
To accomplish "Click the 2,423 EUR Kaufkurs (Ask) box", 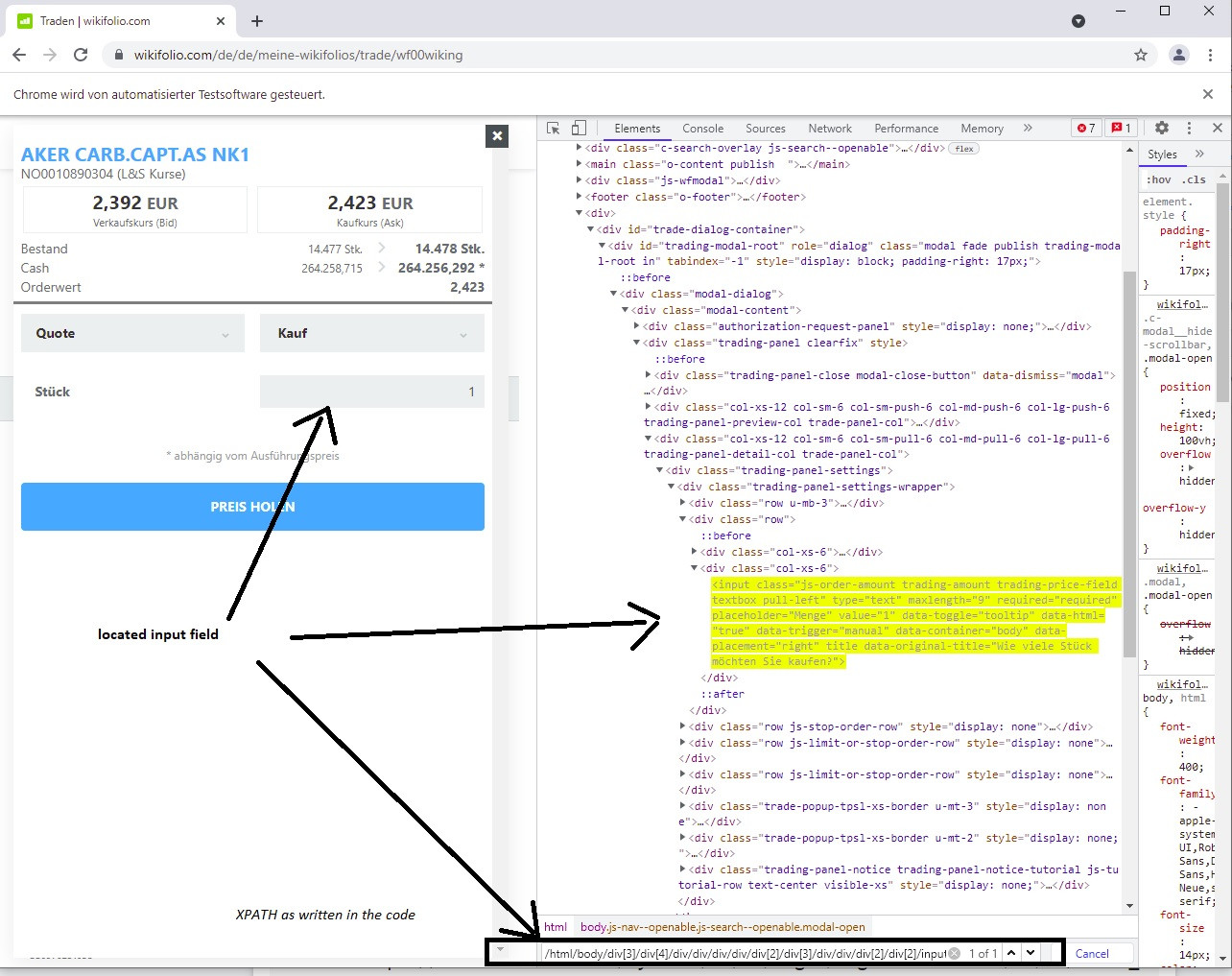I will pos(370,209).
